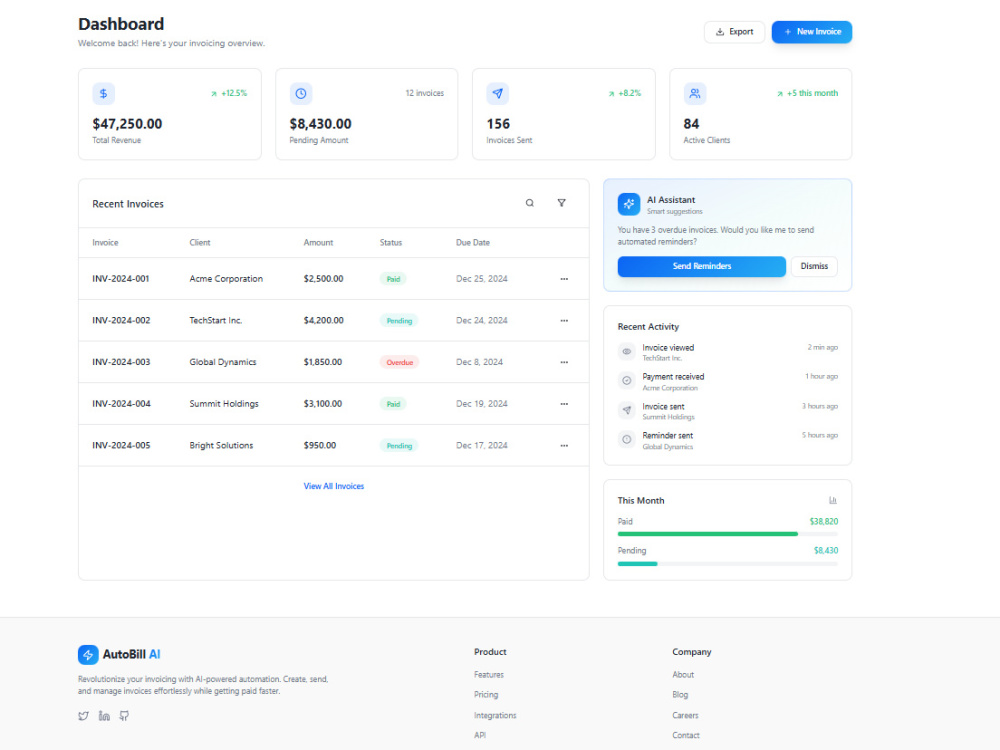This screenshot has width=1000, height=750.
Task: Open the API footer link
Action: 480,735
